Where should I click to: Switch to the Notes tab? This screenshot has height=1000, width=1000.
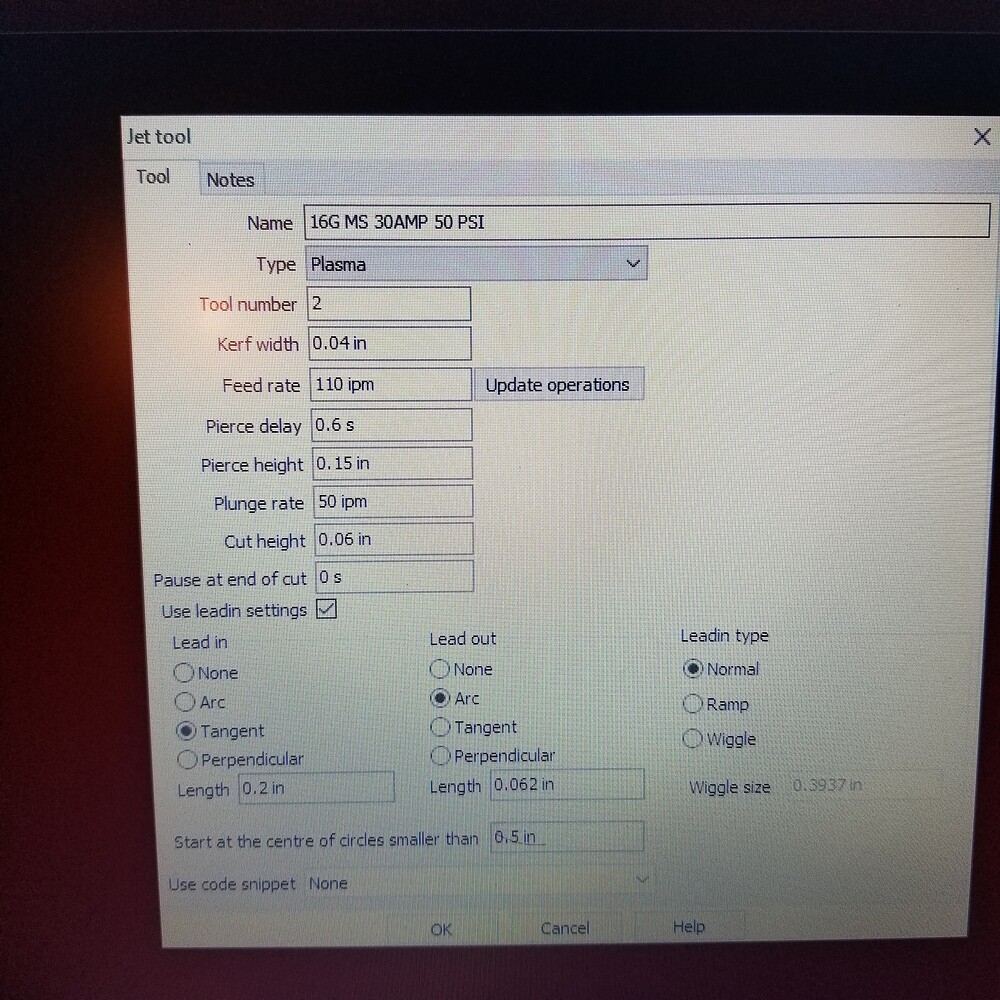230,180
